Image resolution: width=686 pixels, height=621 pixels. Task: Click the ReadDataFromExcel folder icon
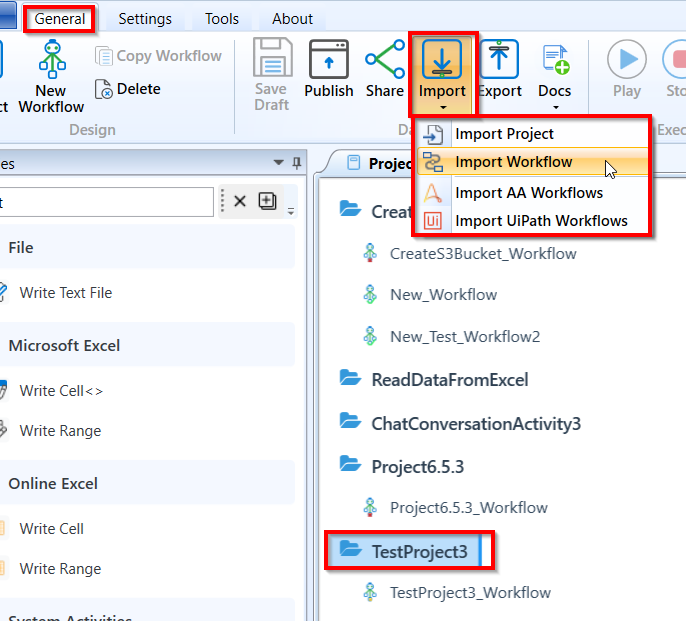tap(350, 378)
